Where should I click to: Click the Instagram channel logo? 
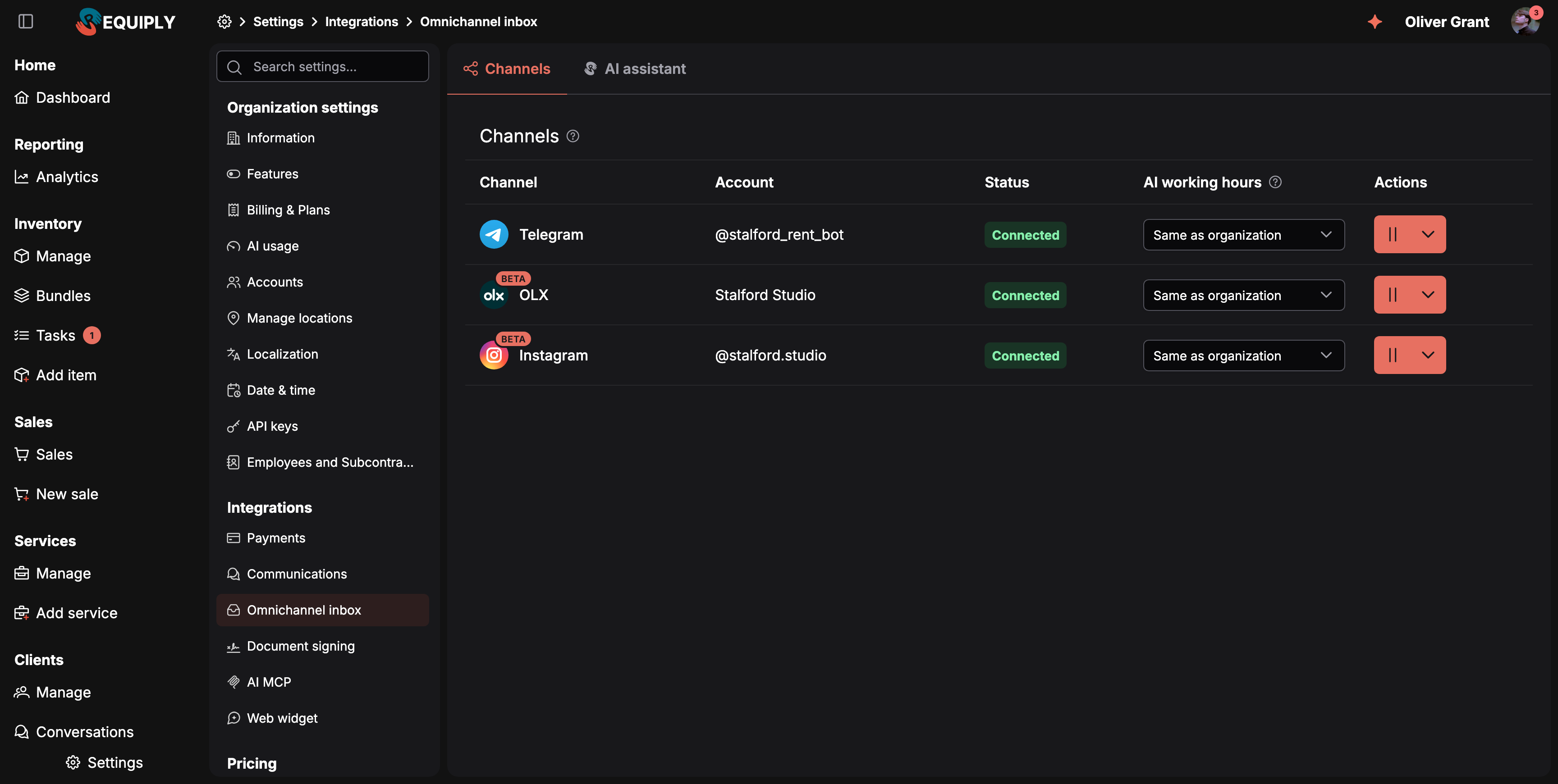tap(494, 356)
